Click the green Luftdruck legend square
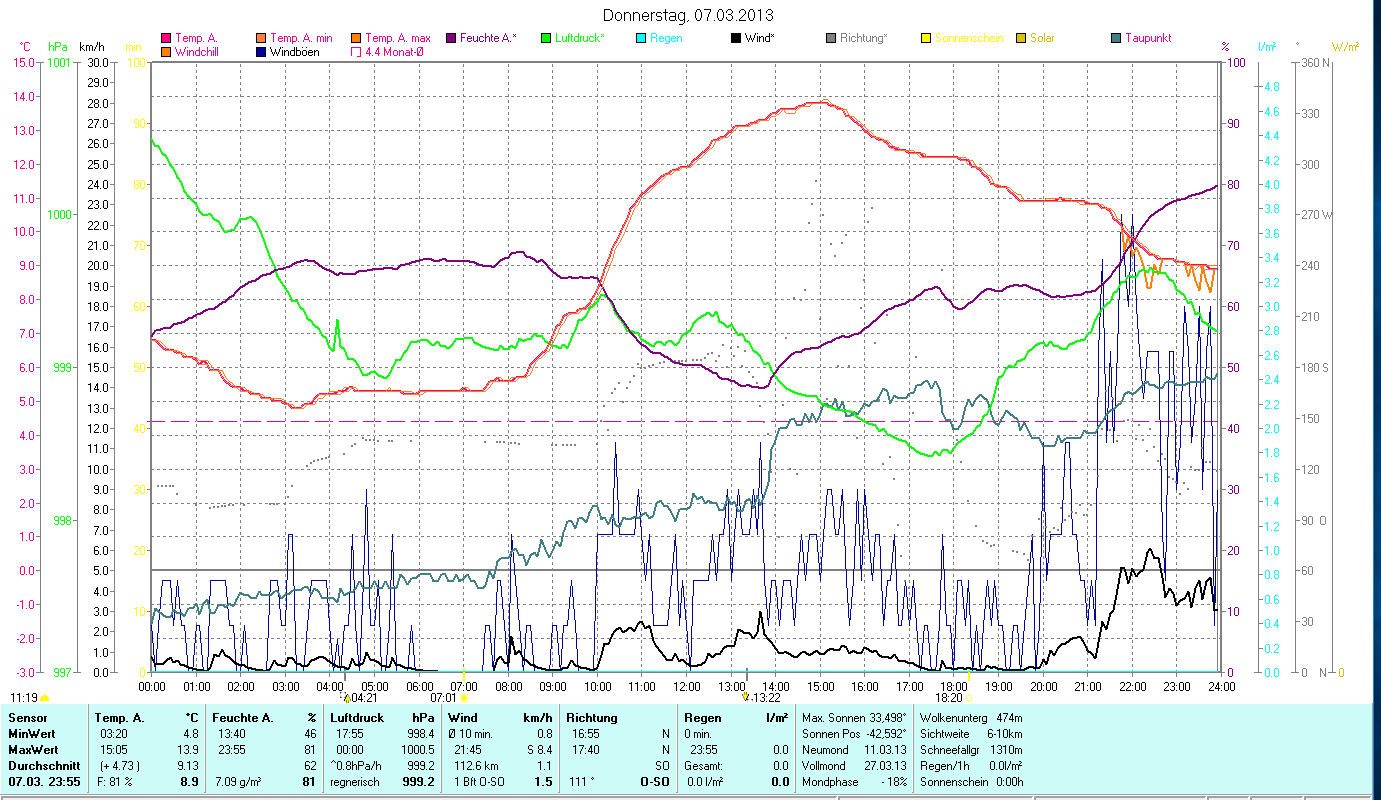This screenshot has width=1381, height=800. click(x=546, y=38)
